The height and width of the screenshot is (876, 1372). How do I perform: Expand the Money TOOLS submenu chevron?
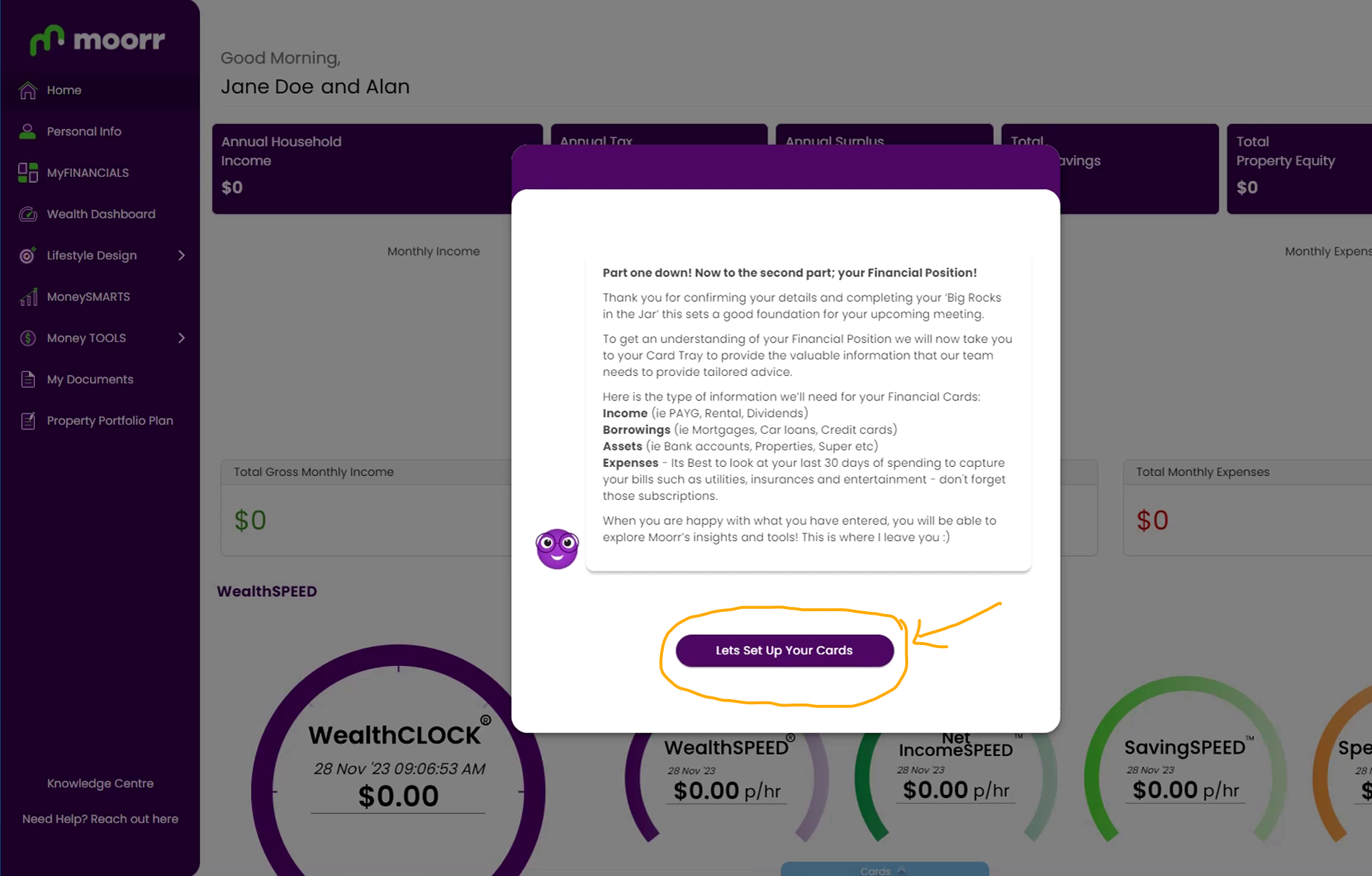point(182,338)
